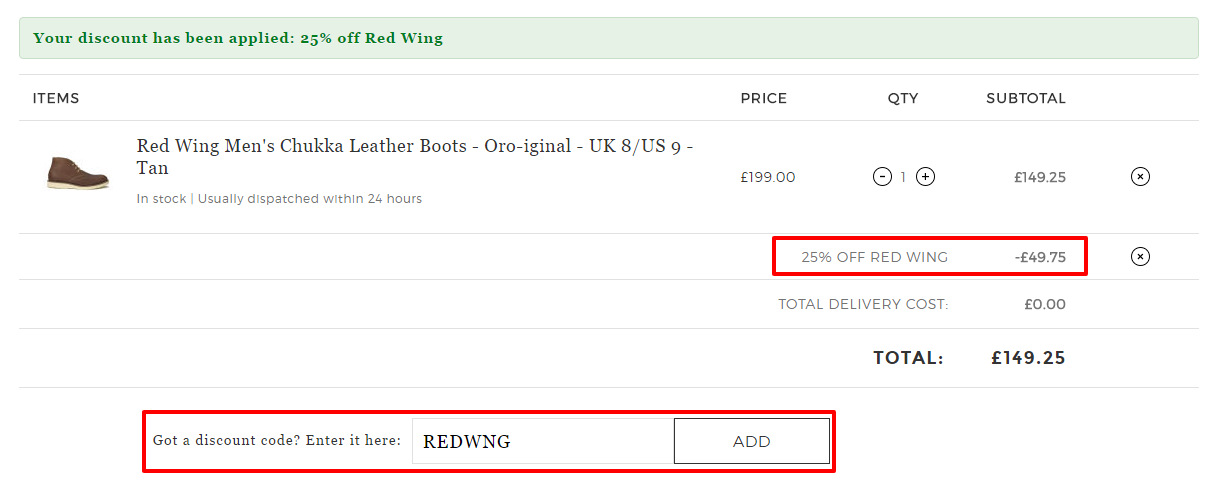The width and height of the screenshot is (1209, 490).
Task: Click the ADD discount code button
Action: [752, 441]
